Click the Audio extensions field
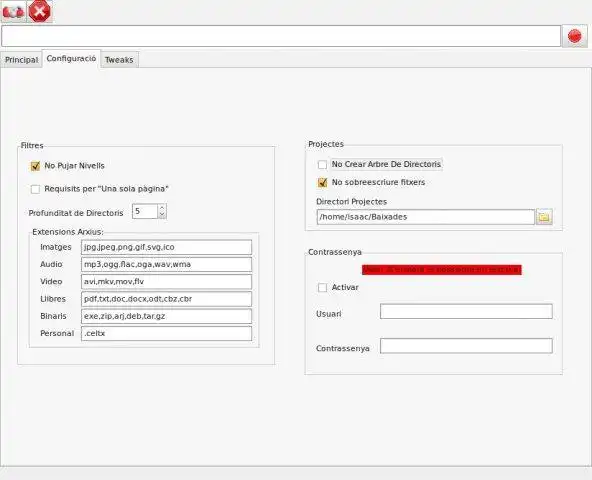 (x=166, y=264)
